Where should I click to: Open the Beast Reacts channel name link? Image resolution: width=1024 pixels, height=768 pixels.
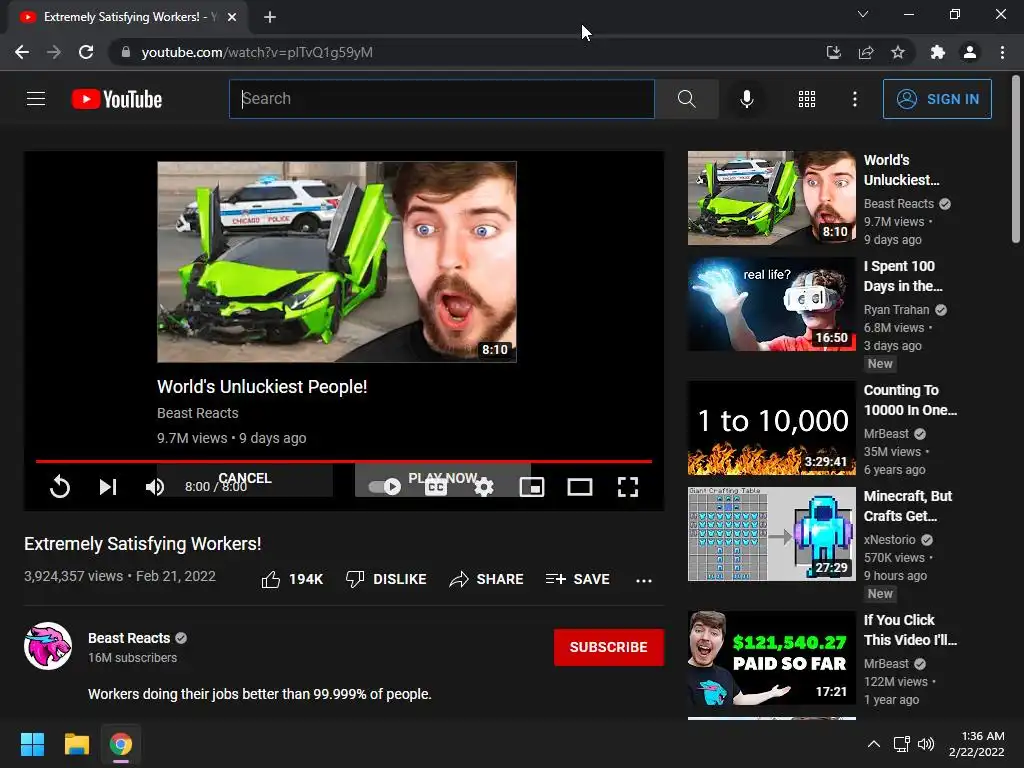129,638
